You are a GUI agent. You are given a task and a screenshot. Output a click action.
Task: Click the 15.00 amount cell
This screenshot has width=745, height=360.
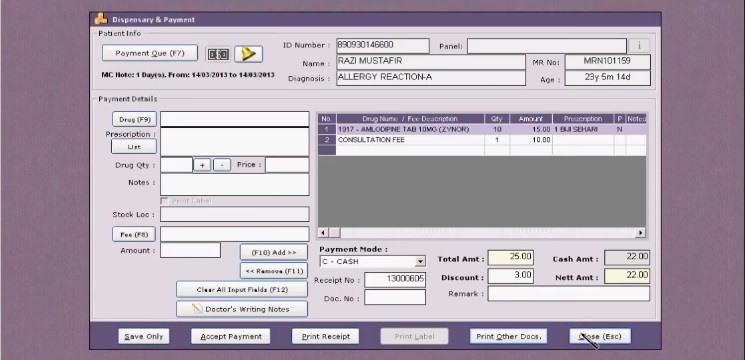(x=531, y=129)
